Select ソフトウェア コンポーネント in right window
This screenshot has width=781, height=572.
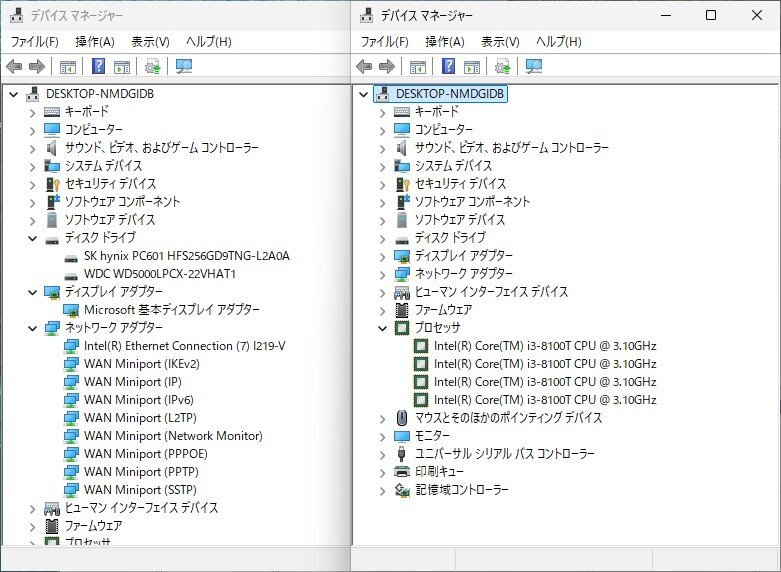point(472,201)
